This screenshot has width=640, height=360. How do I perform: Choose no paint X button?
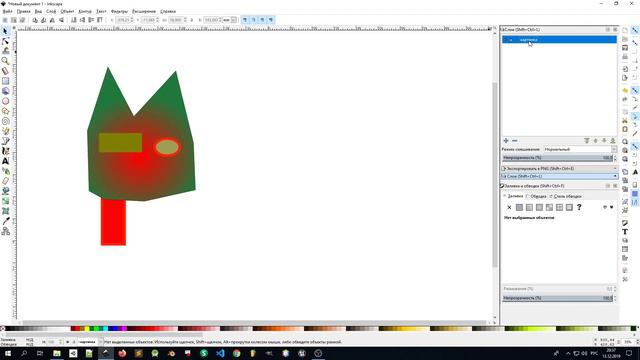tap(509, 207)
